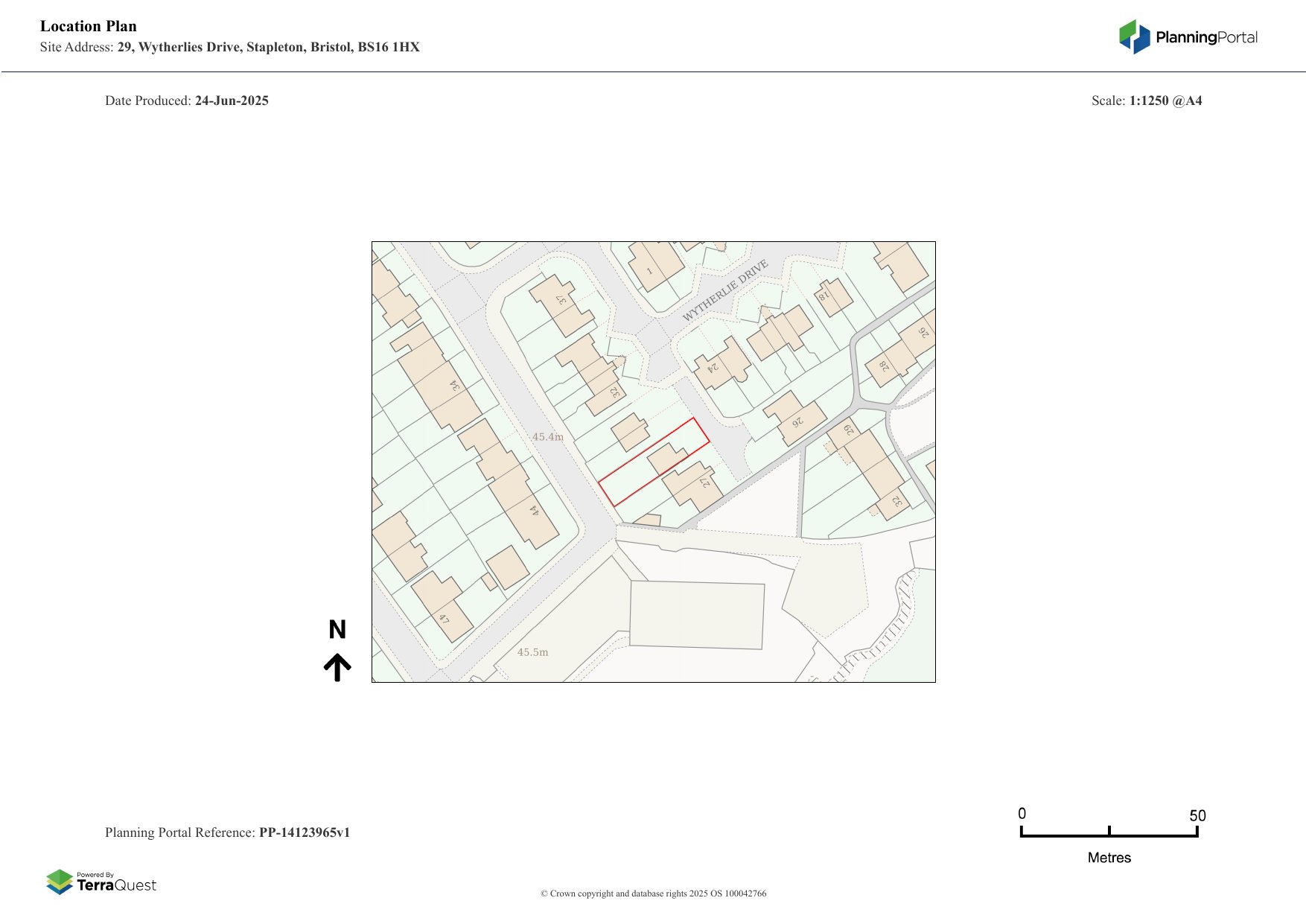The width and height of the screenshot is (1306, 924).
Task: Click the 45.4m spot height label
Action: 547,437
